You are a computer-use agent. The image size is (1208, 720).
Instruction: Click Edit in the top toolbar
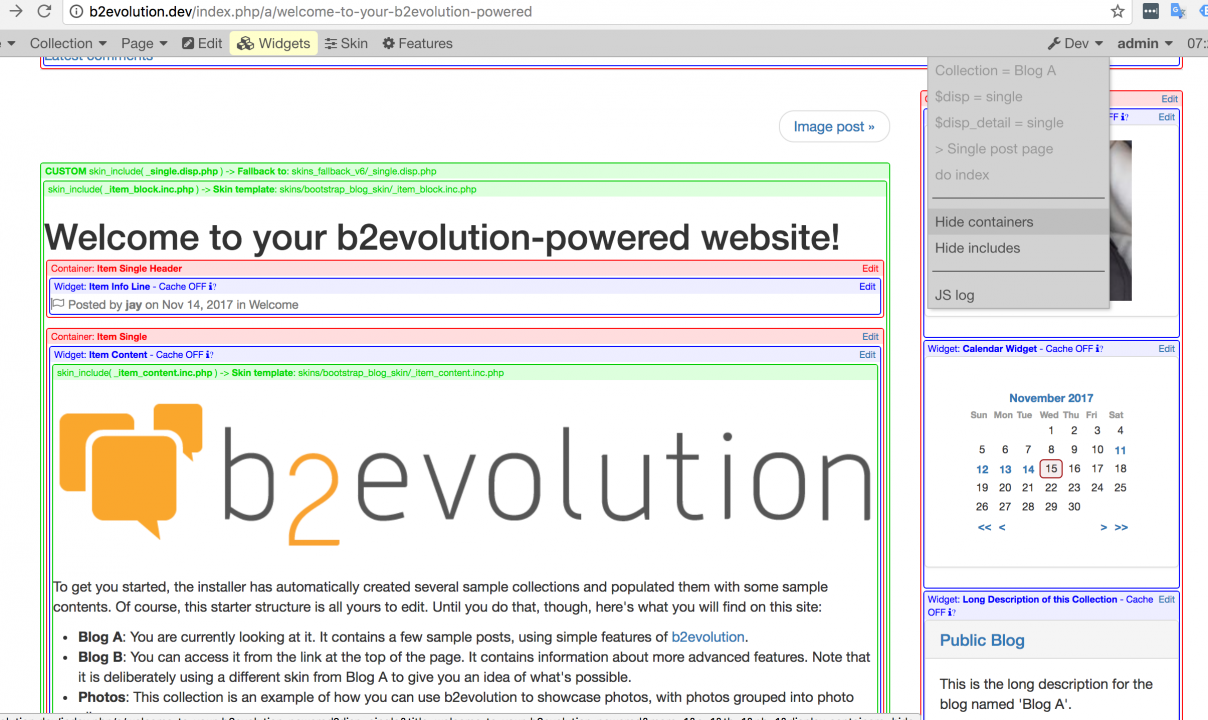202,43
